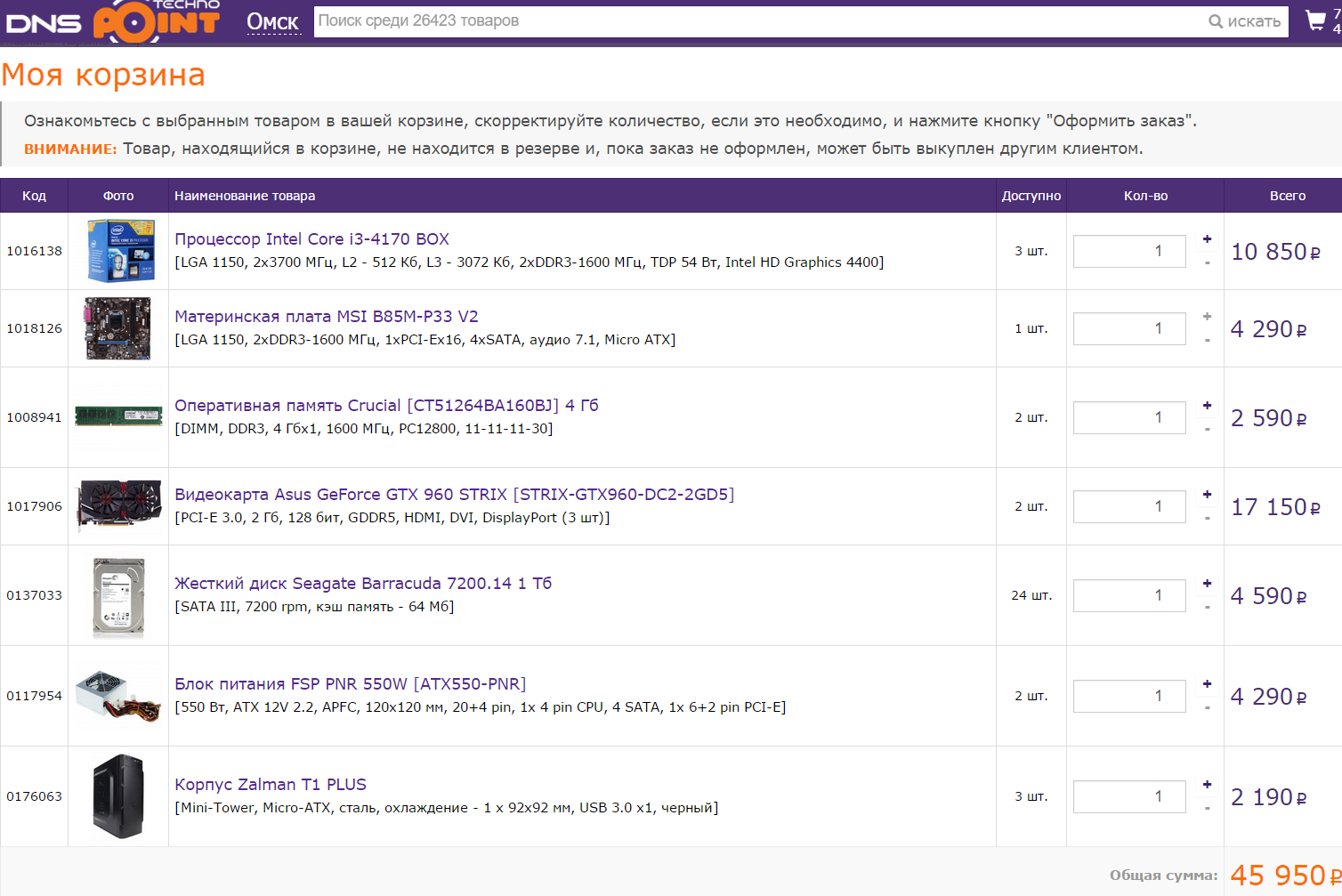Image resolution: width=1342 pixels, height=896 pixels.
Task: Increase quantity of Asus GTX 960 STRIX
Action: [1207, 494]
